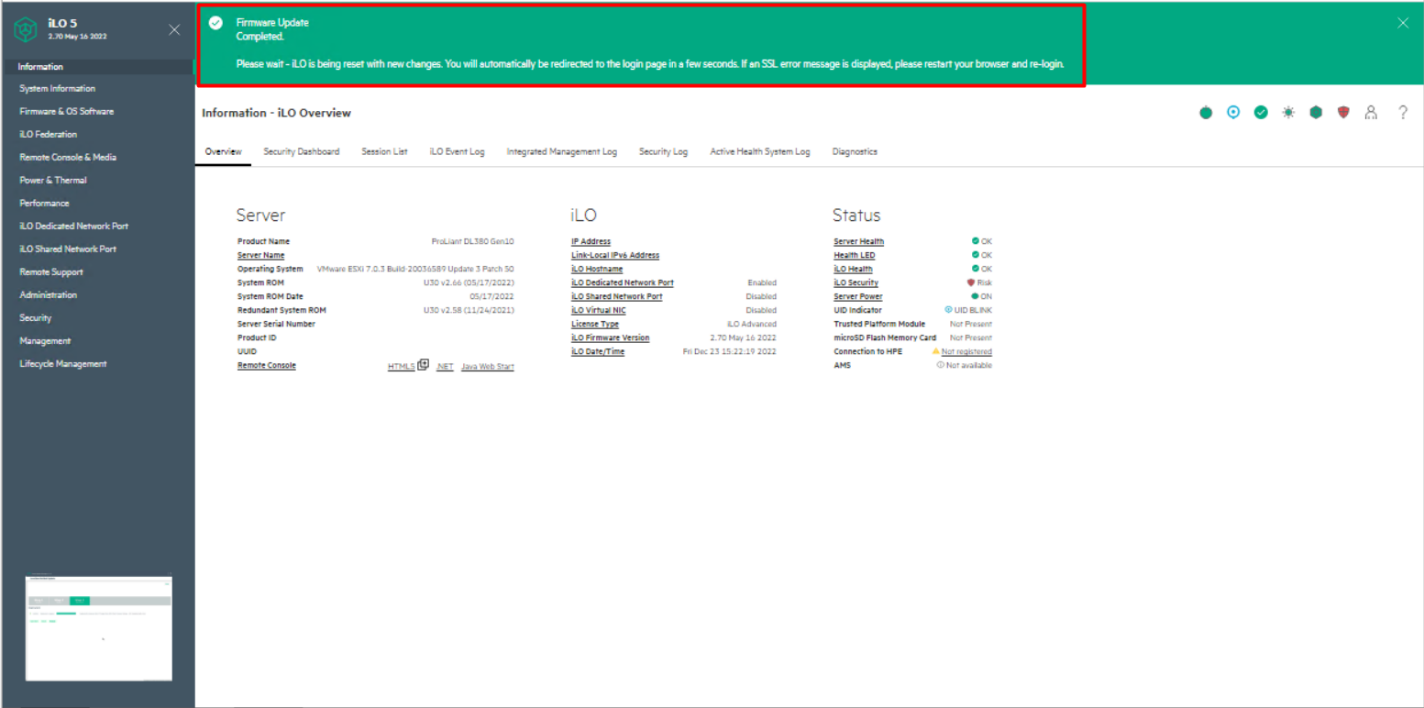1424x708 pixels.
Task: Collapse the navigation sidebar with its X
Action: [174, 30]
